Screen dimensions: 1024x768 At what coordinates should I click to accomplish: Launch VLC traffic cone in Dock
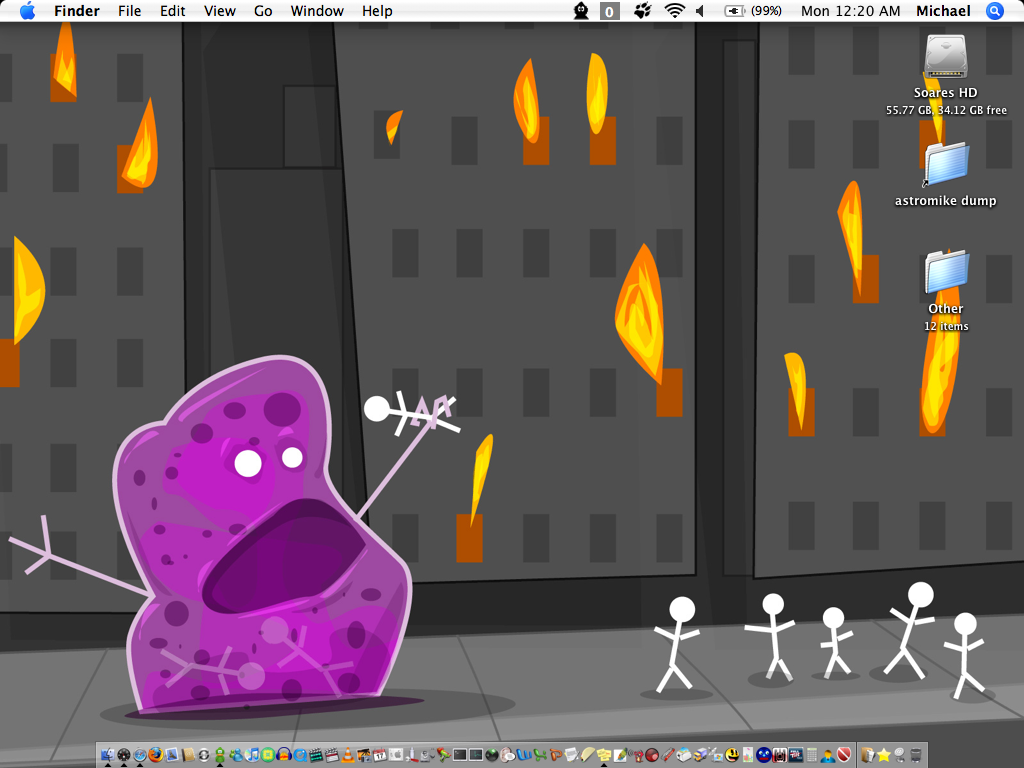click(x=348, y=755)
